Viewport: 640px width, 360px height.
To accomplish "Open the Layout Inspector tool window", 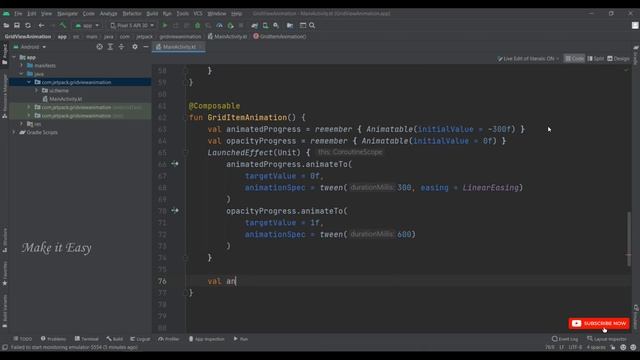I will pos(608,339).
